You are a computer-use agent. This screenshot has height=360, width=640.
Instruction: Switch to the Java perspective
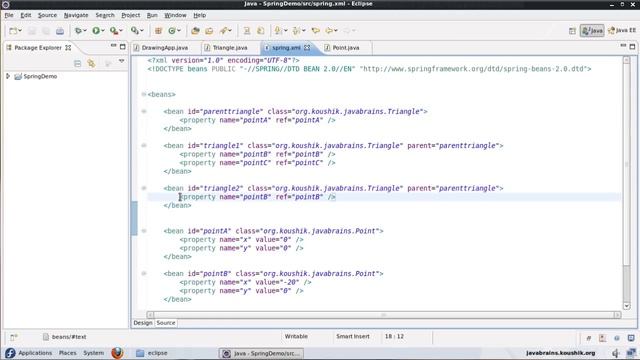click(x=592, y=31)
